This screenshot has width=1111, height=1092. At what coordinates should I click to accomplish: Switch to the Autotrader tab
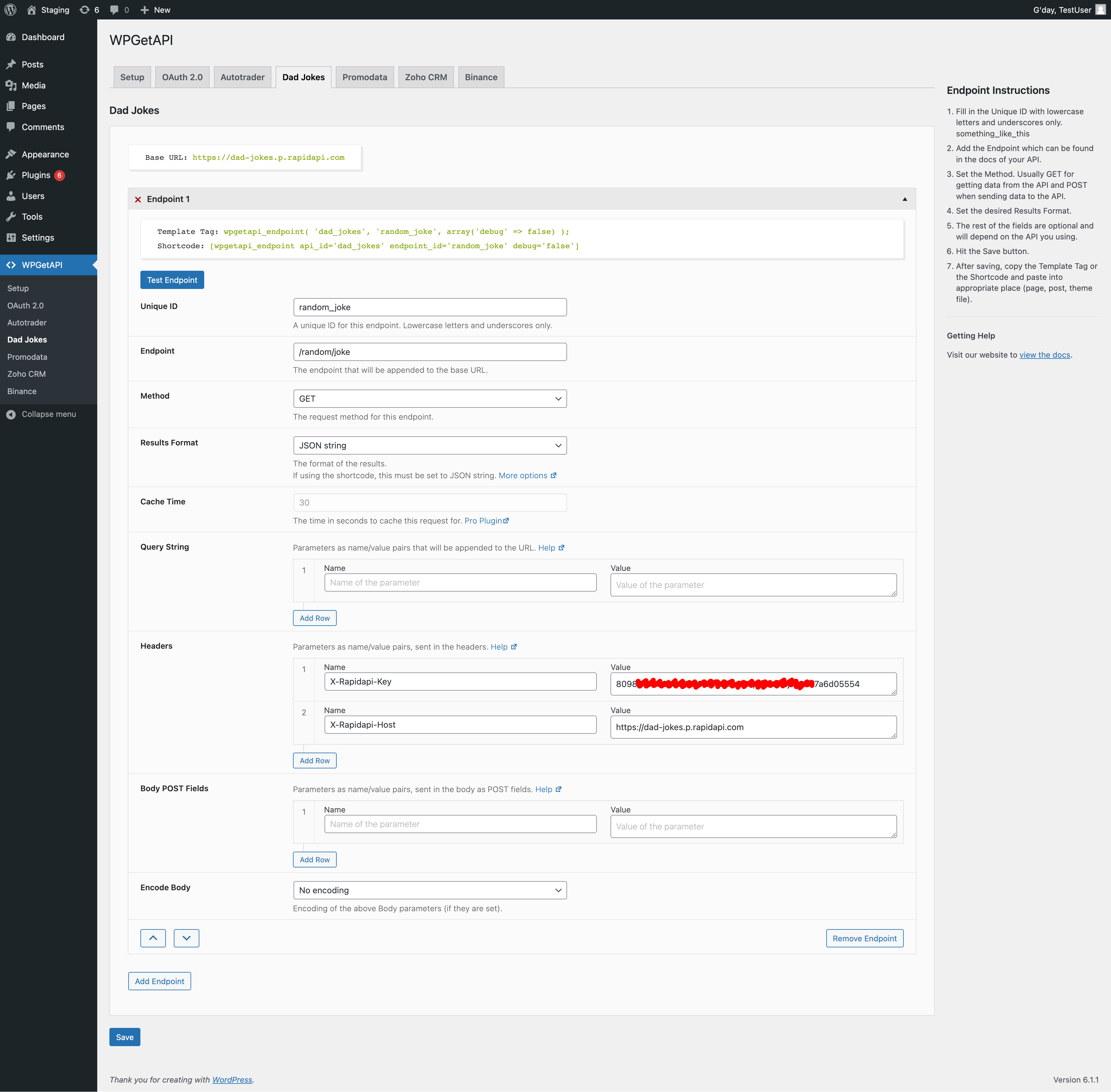pyautogui.click(x=242, y=77)
